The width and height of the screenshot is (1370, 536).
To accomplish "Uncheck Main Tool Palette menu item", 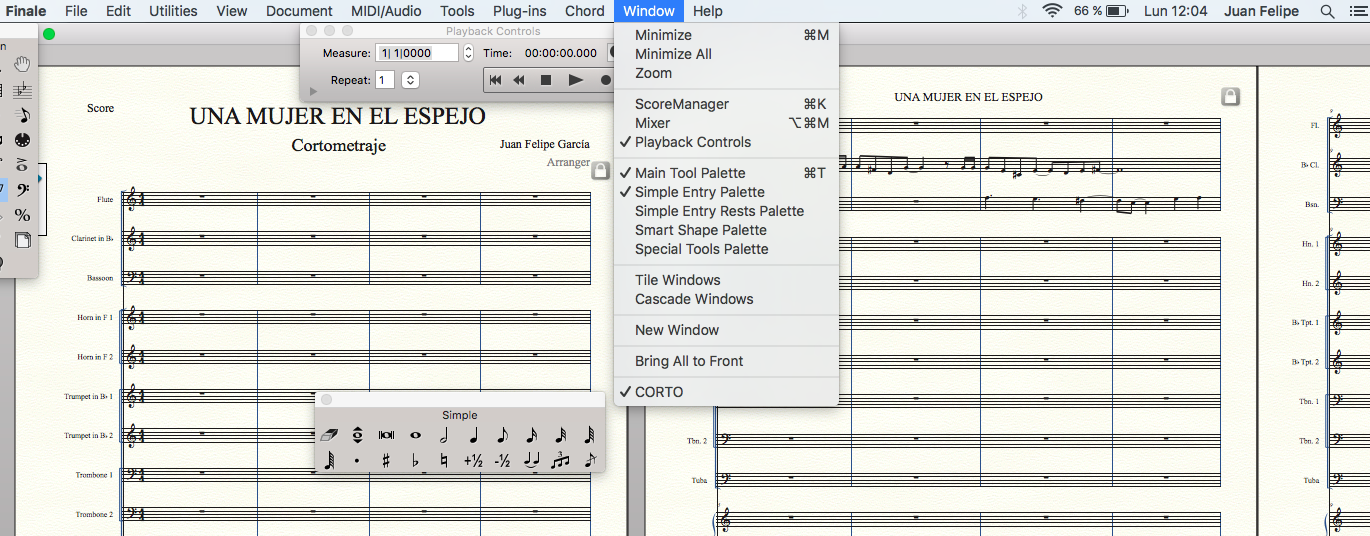I will click(x=689, y=173).
